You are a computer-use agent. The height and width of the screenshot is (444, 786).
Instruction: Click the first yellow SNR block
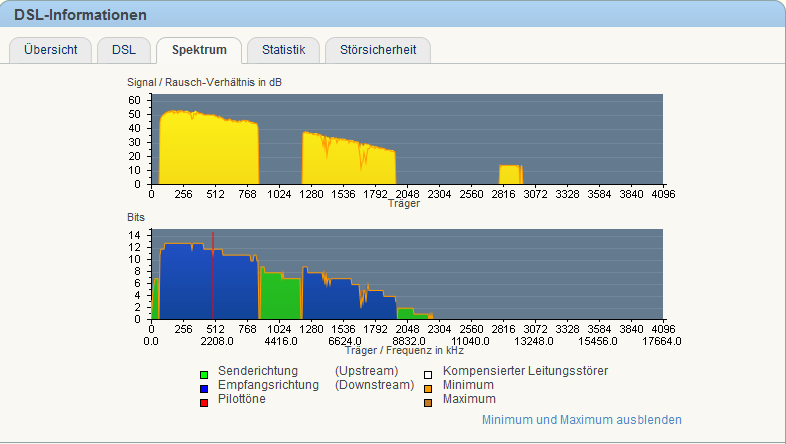click(x=207, y=150)
